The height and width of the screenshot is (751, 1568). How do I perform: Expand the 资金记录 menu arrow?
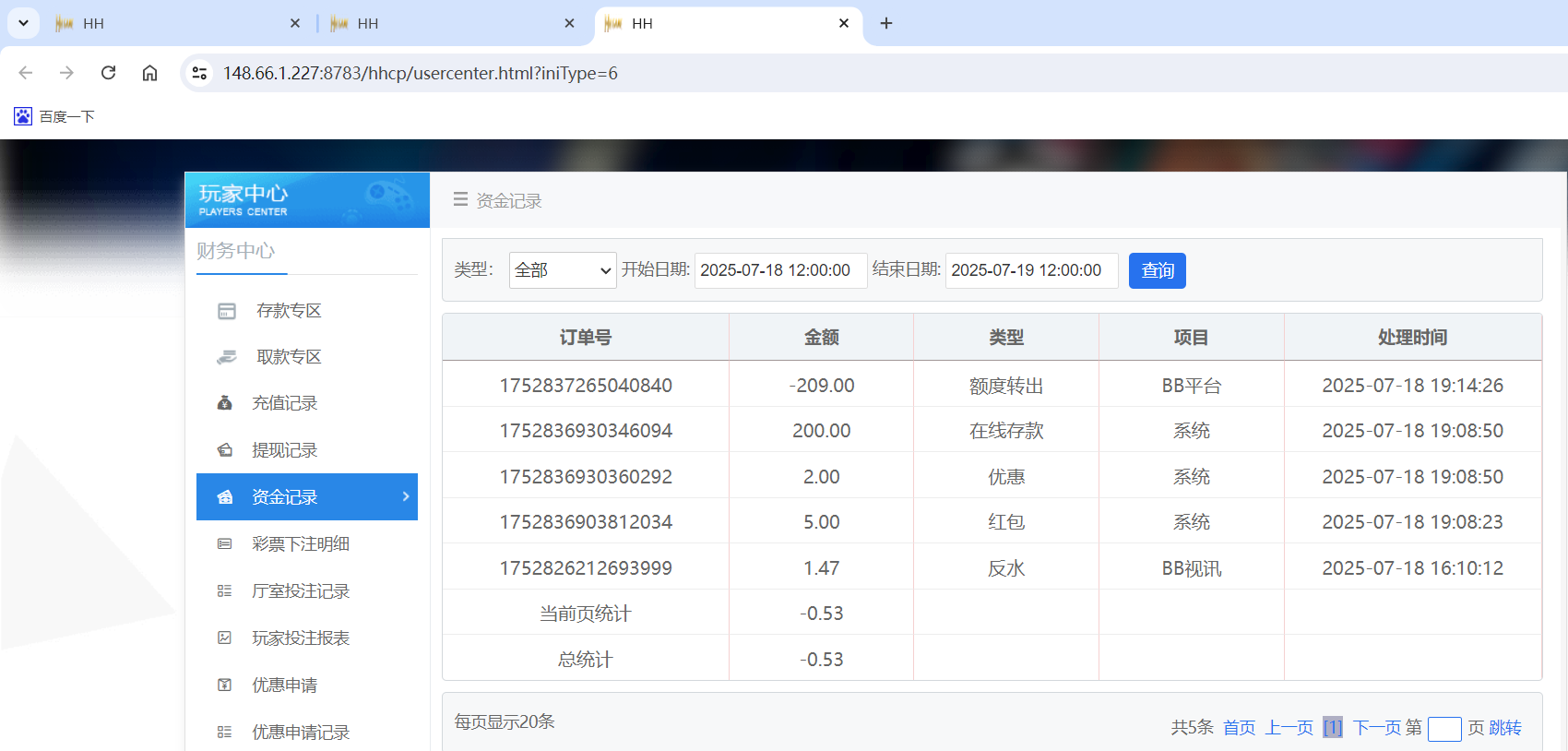click(x=406, y=496)
